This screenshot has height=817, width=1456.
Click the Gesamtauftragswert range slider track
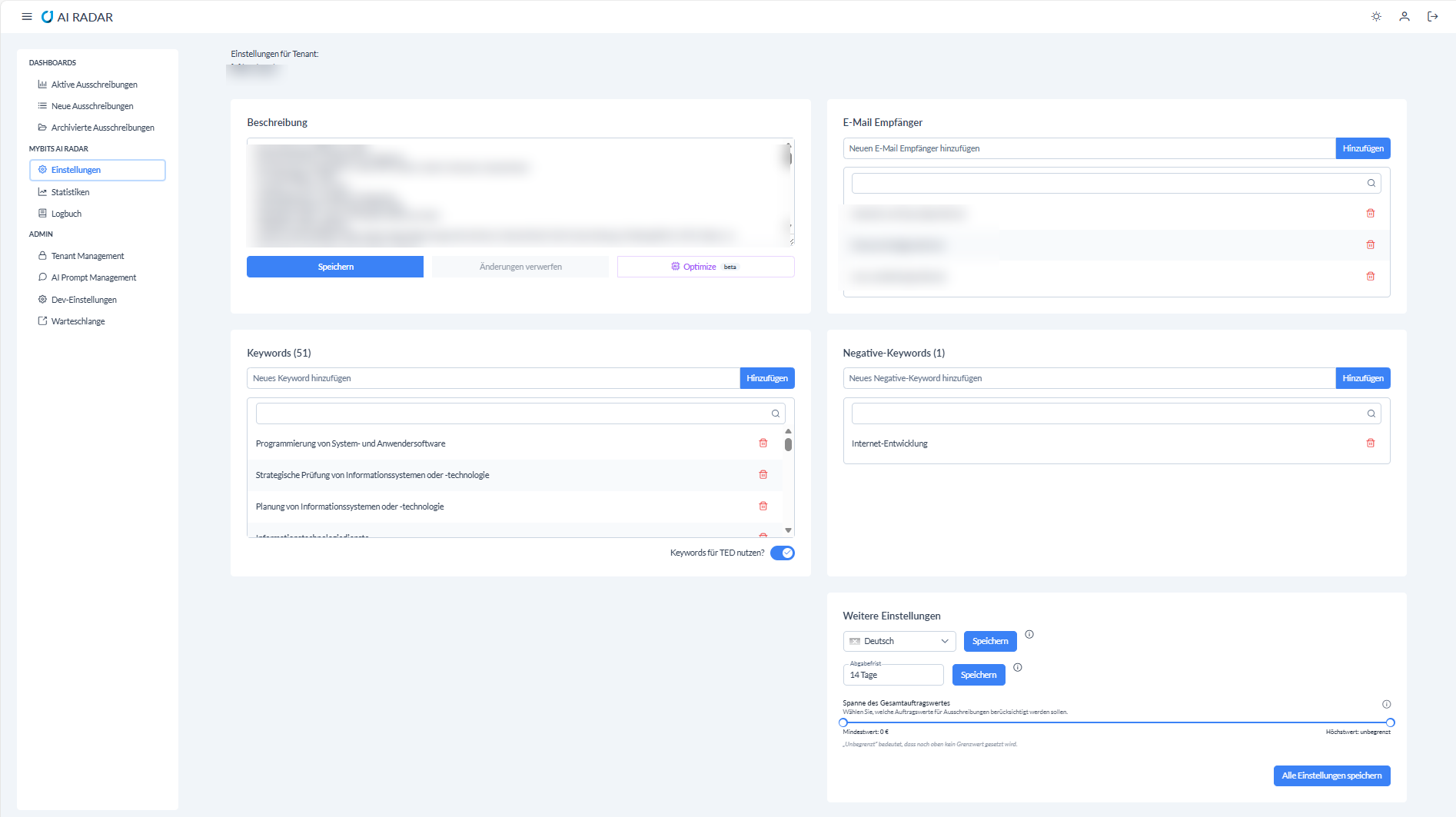1117,722
